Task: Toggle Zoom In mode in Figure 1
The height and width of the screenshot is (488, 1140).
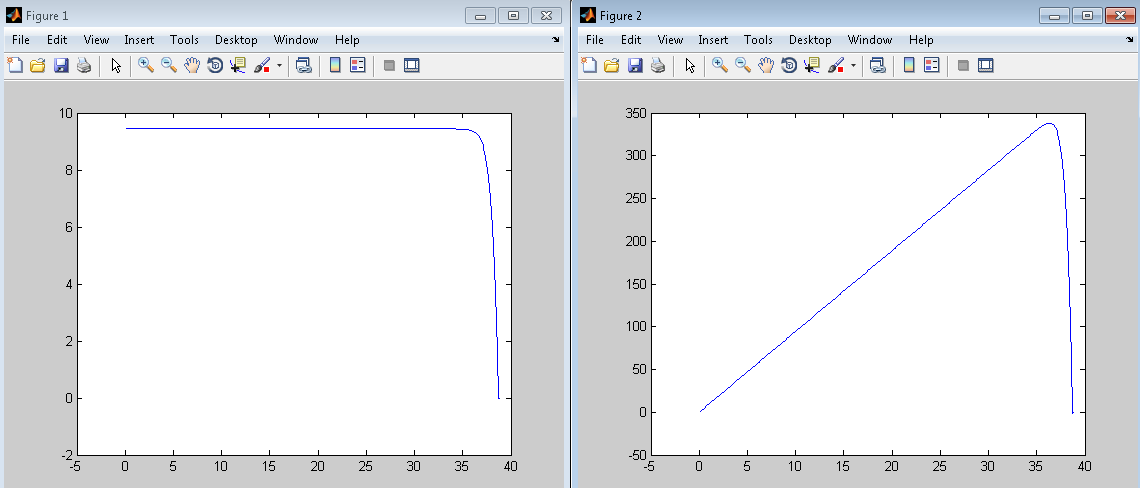Action: tap(145, 66)
